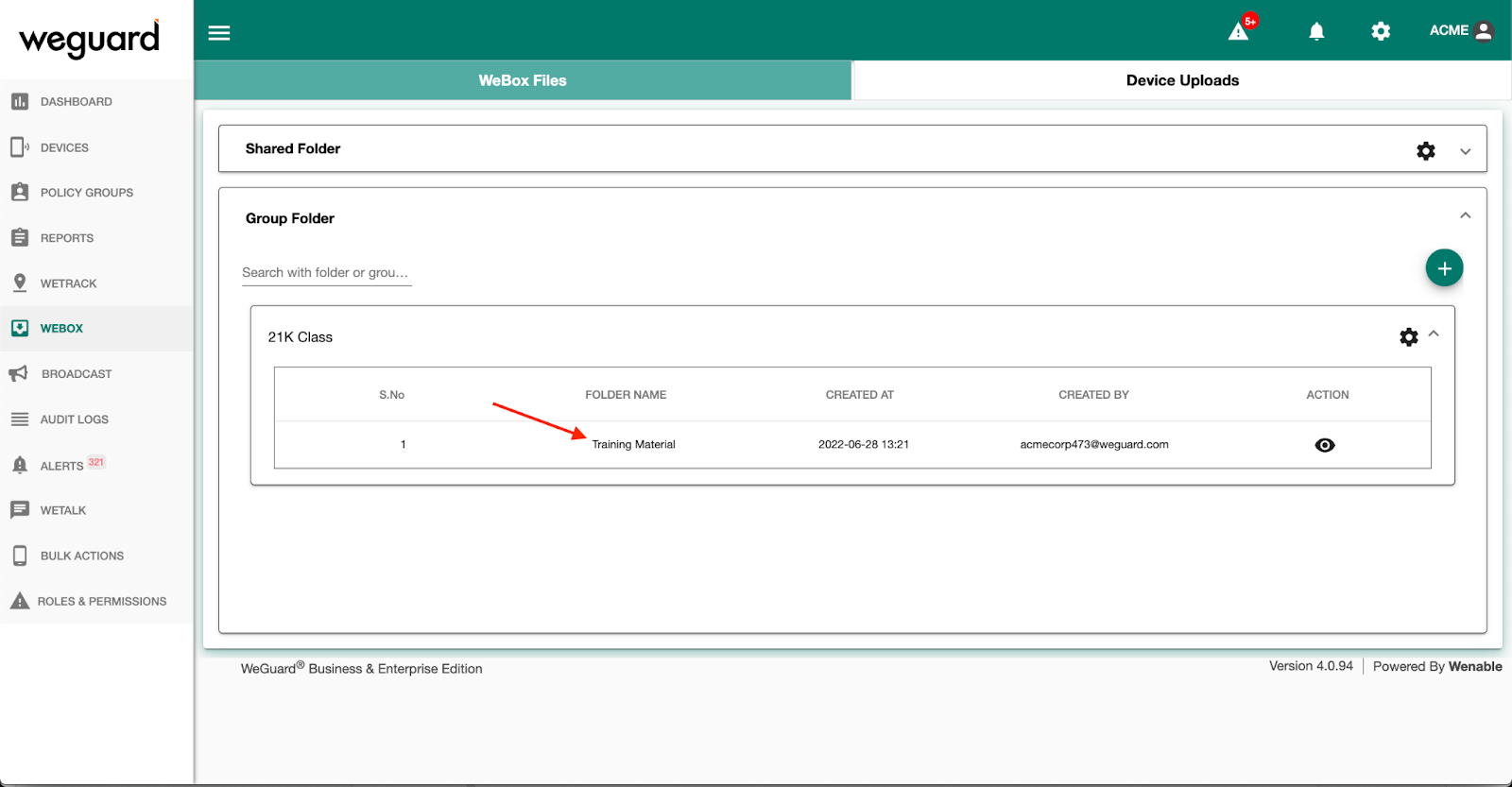Open the hamburger menu in the header

[x=219, y=33]
